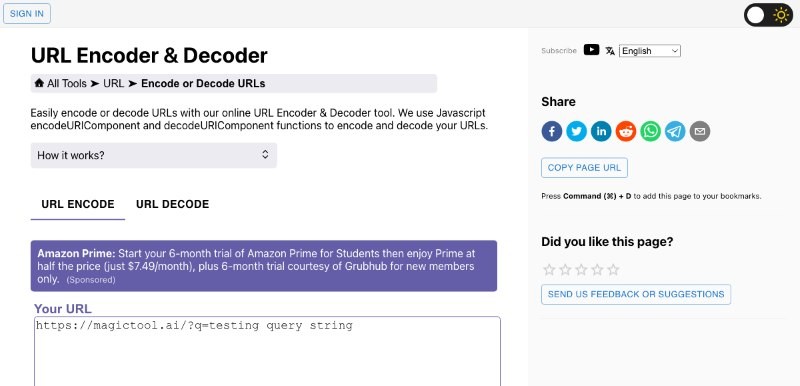This screenshot has height=386, width=800.
Task: Click the SIGN IN button
Action: pos(27,14)
